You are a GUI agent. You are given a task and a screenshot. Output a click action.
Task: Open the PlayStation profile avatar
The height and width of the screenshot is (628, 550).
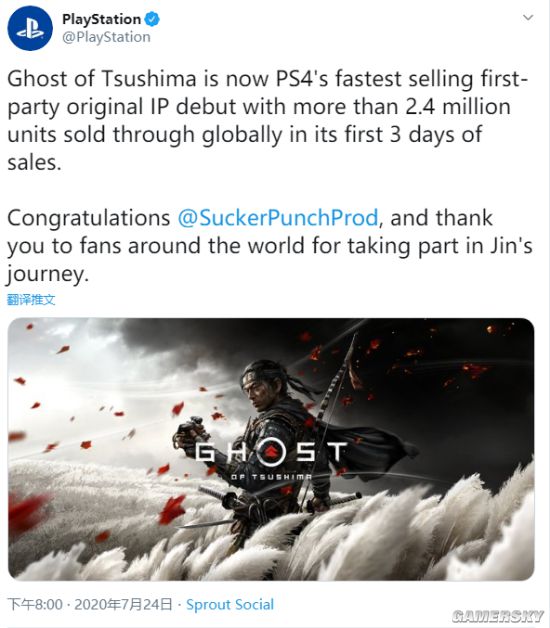click(x=30, y=28)
